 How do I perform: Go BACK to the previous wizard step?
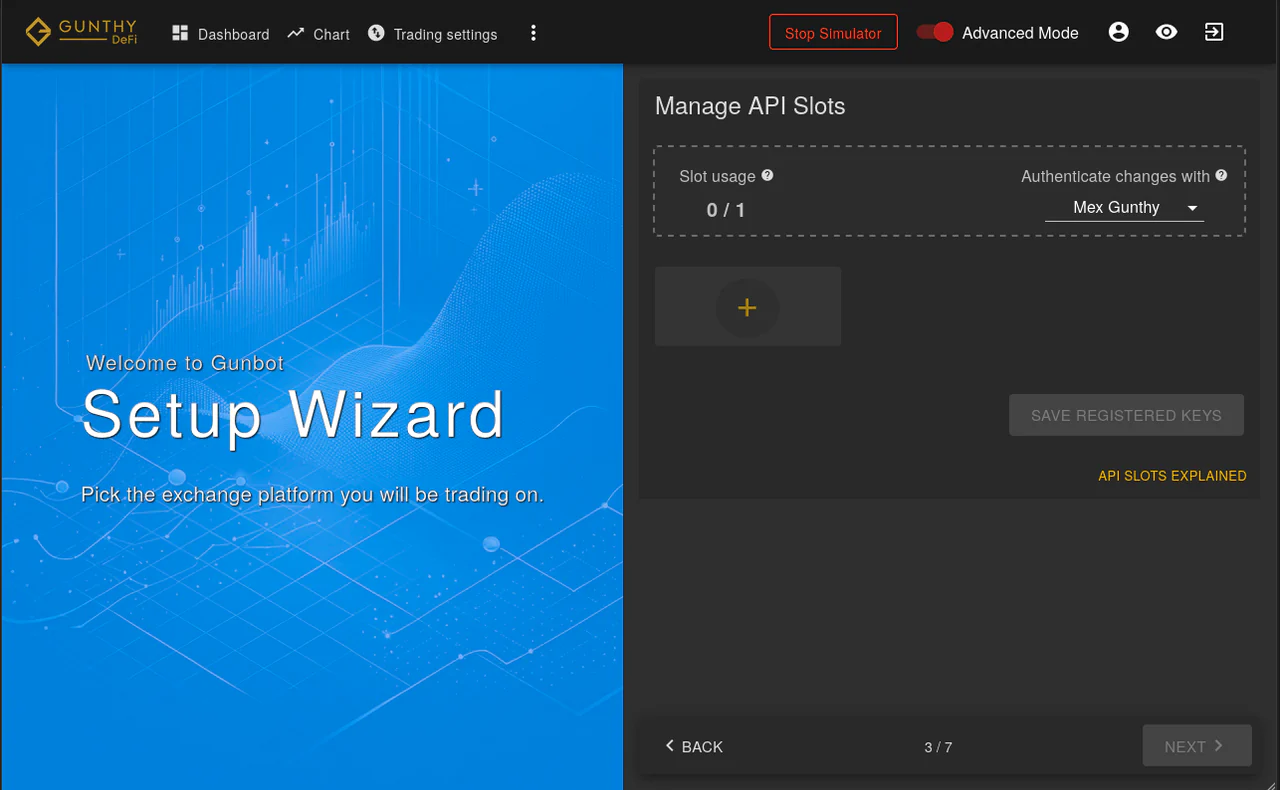[694, 746]
